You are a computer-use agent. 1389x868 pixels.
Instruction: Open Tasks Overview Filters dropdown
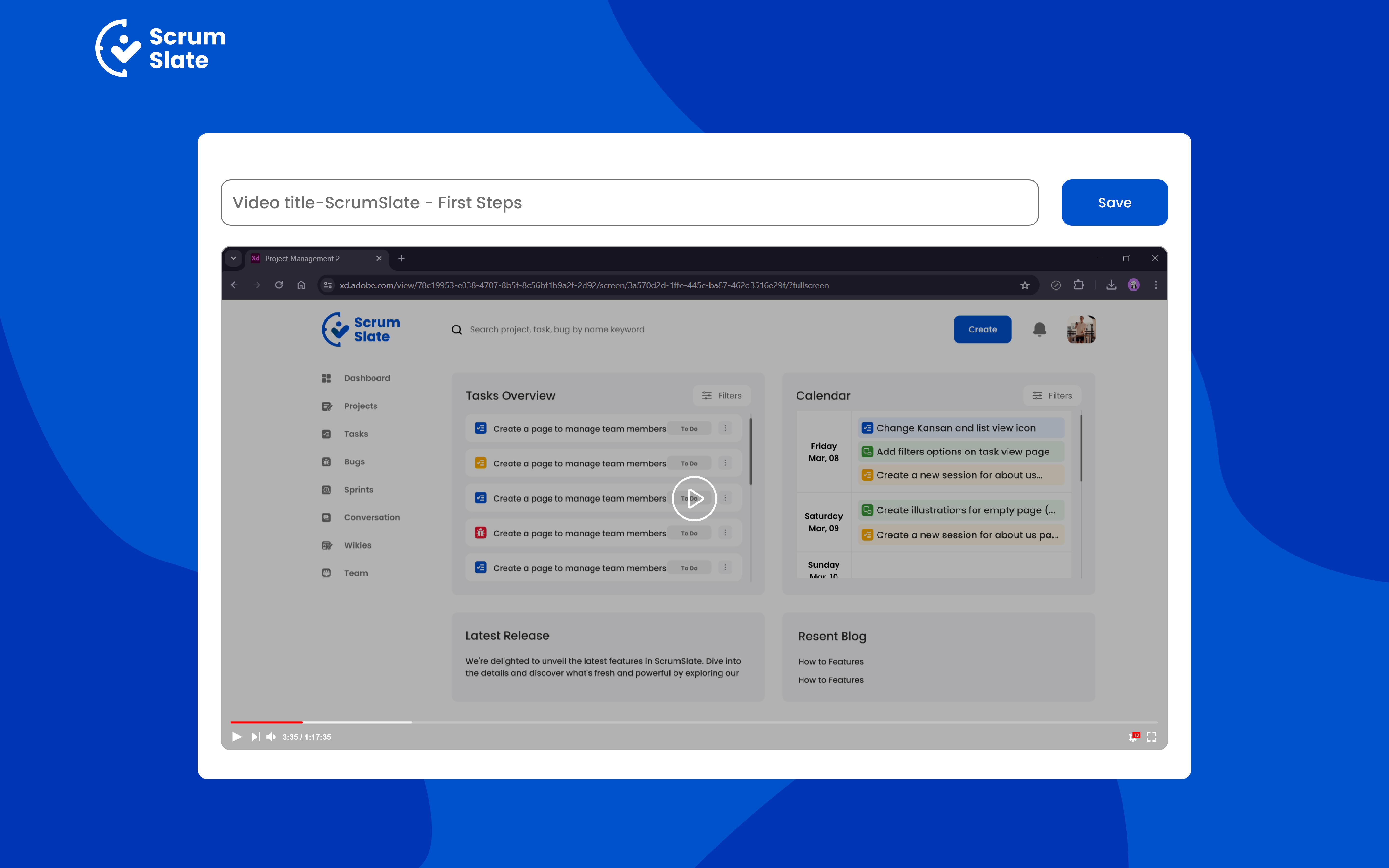click(722, 395)
